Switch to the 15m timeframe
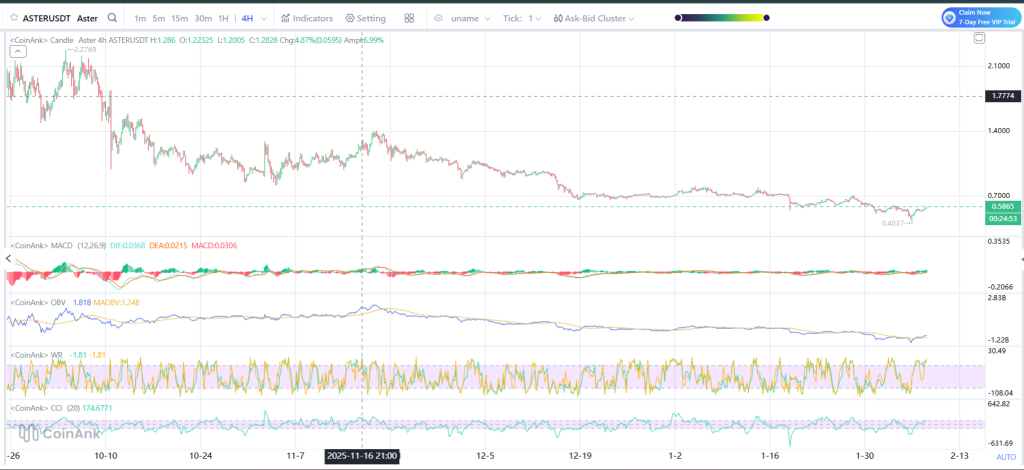 point(179,18)
